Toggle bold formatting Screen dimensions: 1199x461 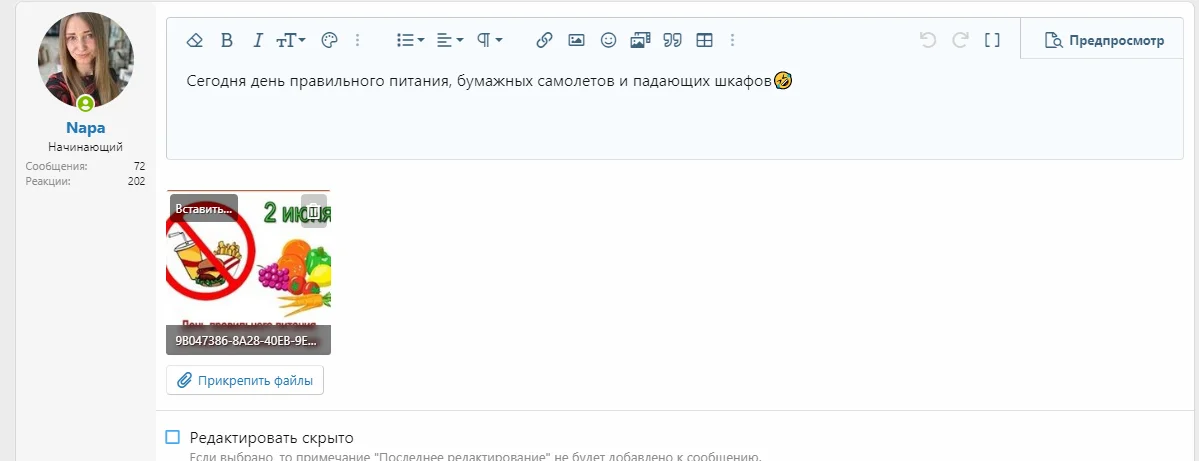point(226,41)
